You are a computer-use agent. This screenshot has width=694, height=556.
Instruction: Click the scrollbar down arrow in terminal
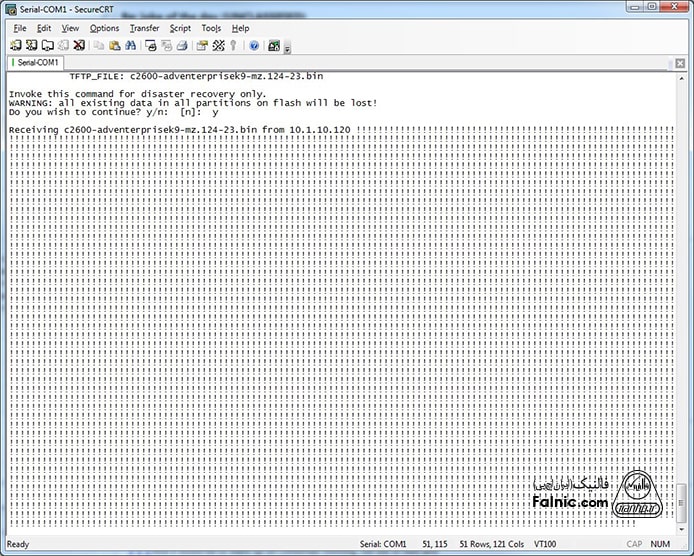680,530
